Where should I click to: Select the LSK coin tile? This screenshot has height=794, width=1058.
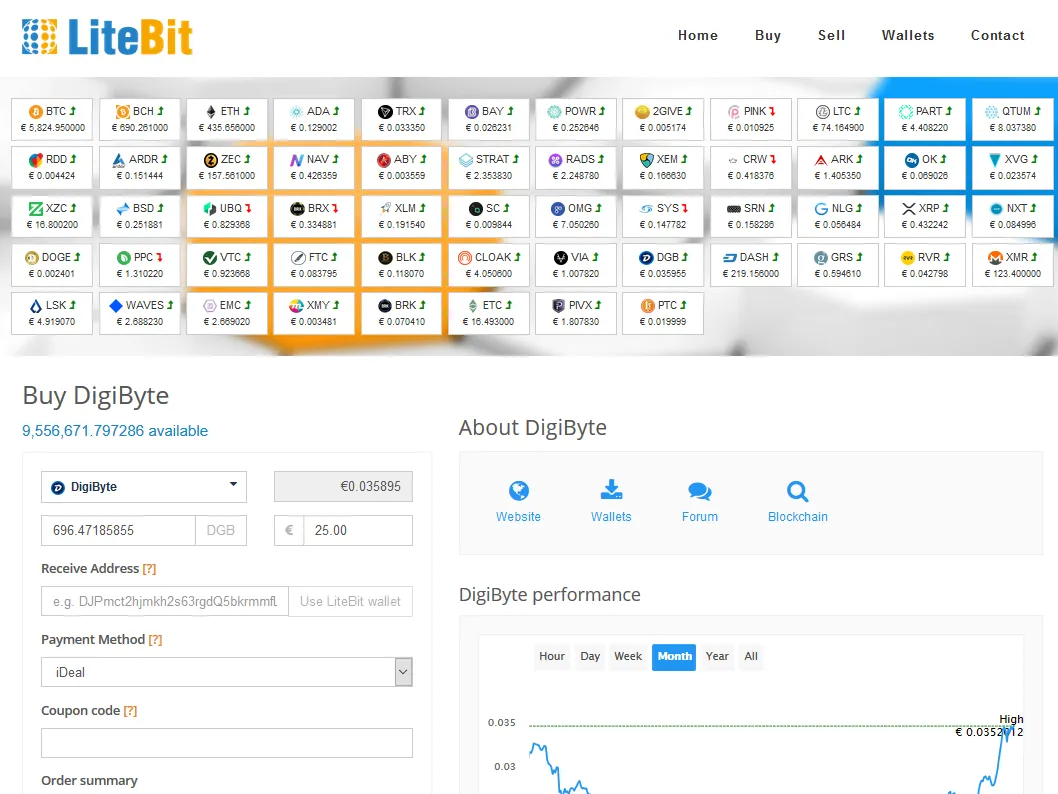(52, 313)
